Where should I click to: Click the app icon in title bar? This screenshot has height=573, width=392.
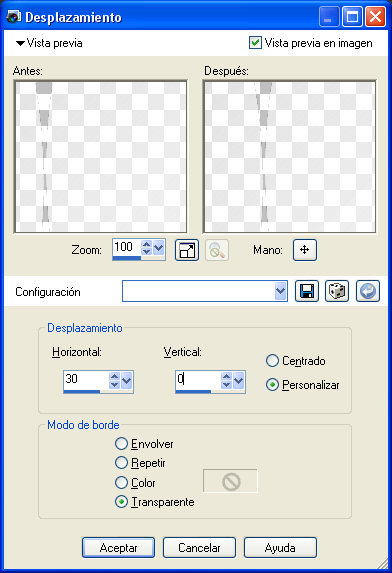(x=14, y=17)
